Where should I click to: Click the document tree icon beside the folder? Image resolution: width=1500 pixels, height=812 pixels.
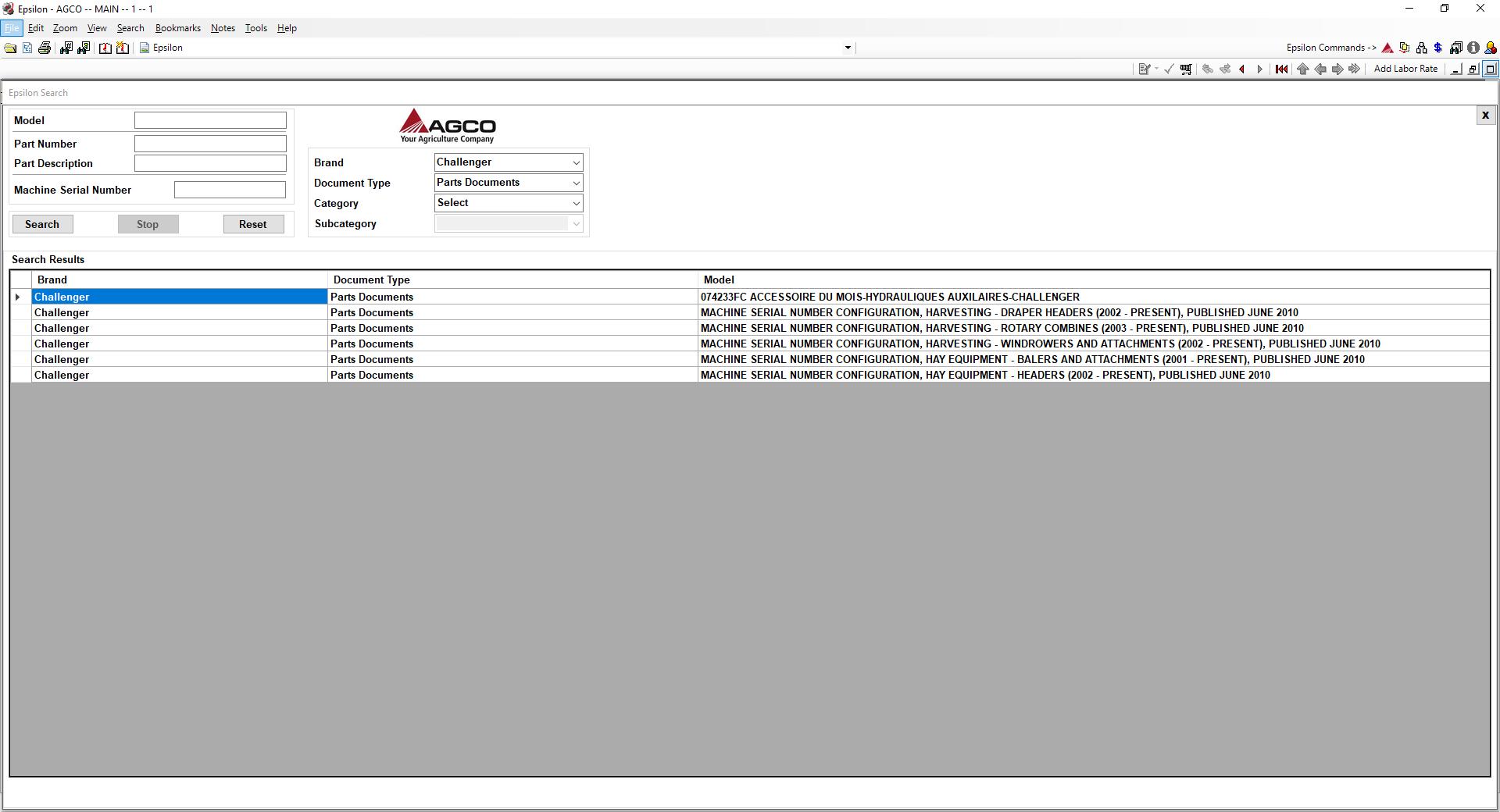(x=27, y=48)
